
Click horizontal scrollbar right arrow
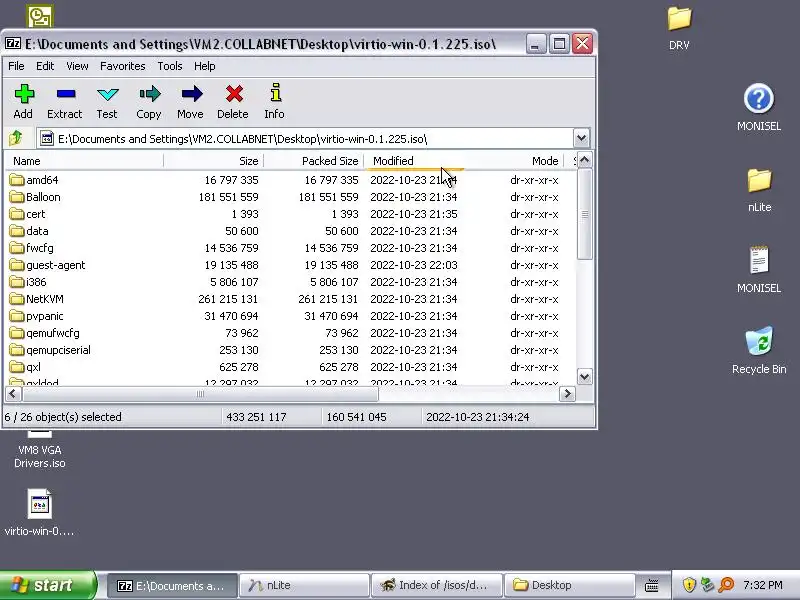[567, 394]
